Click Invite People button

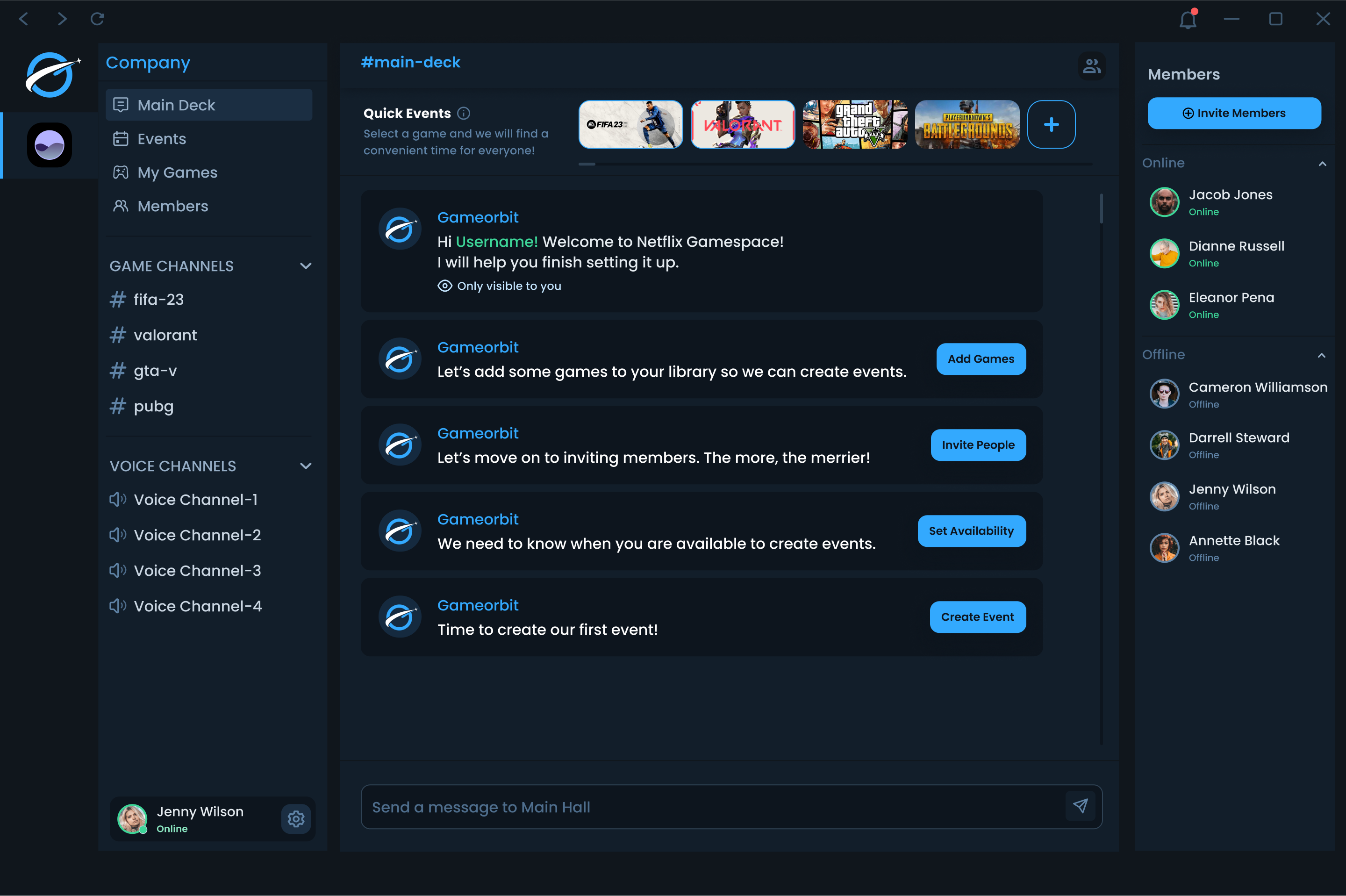coord(978,445)
